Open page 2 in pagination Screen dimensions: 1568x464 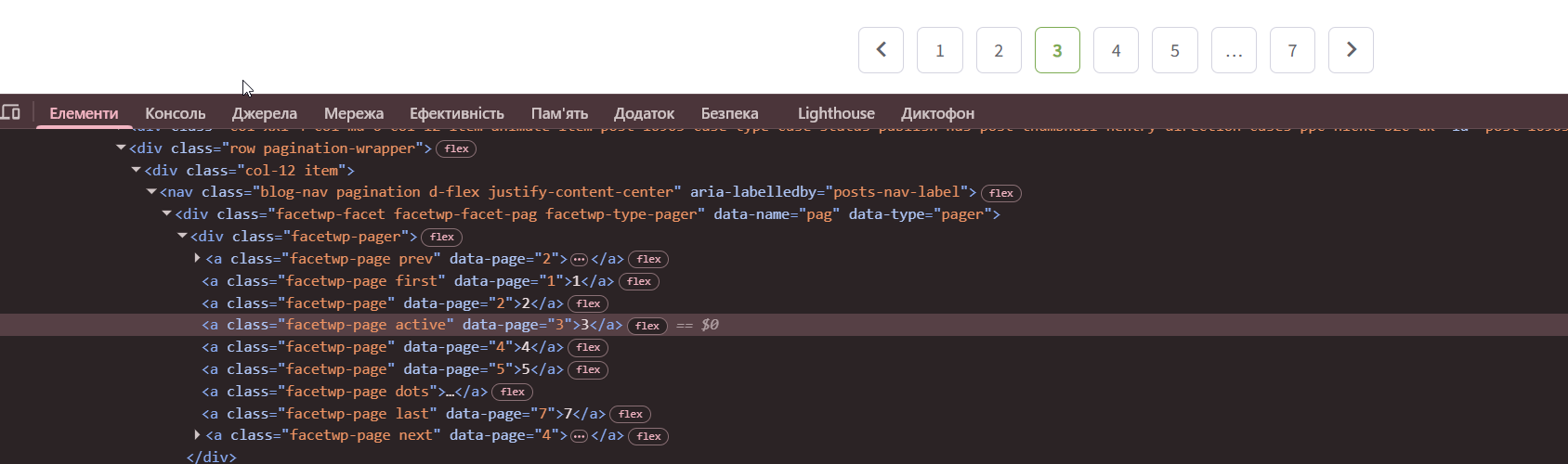(x=999, y=50)
